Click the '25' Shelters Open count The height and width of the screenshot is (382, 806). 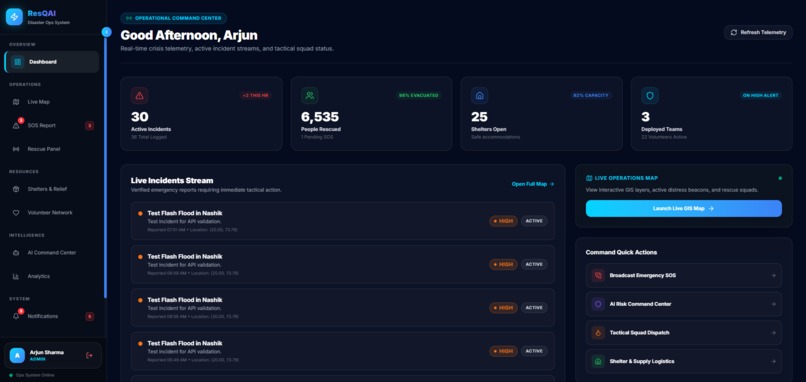pyautogui.click(x=479, y=117)
